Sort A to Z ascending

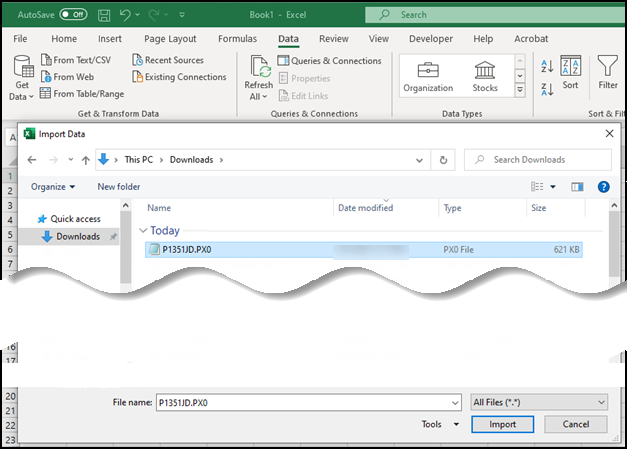[547, 66]
